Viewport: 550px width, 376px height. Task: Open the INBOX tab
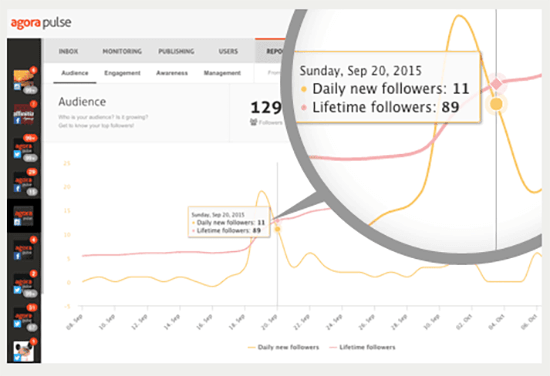[x=68, y=51]
